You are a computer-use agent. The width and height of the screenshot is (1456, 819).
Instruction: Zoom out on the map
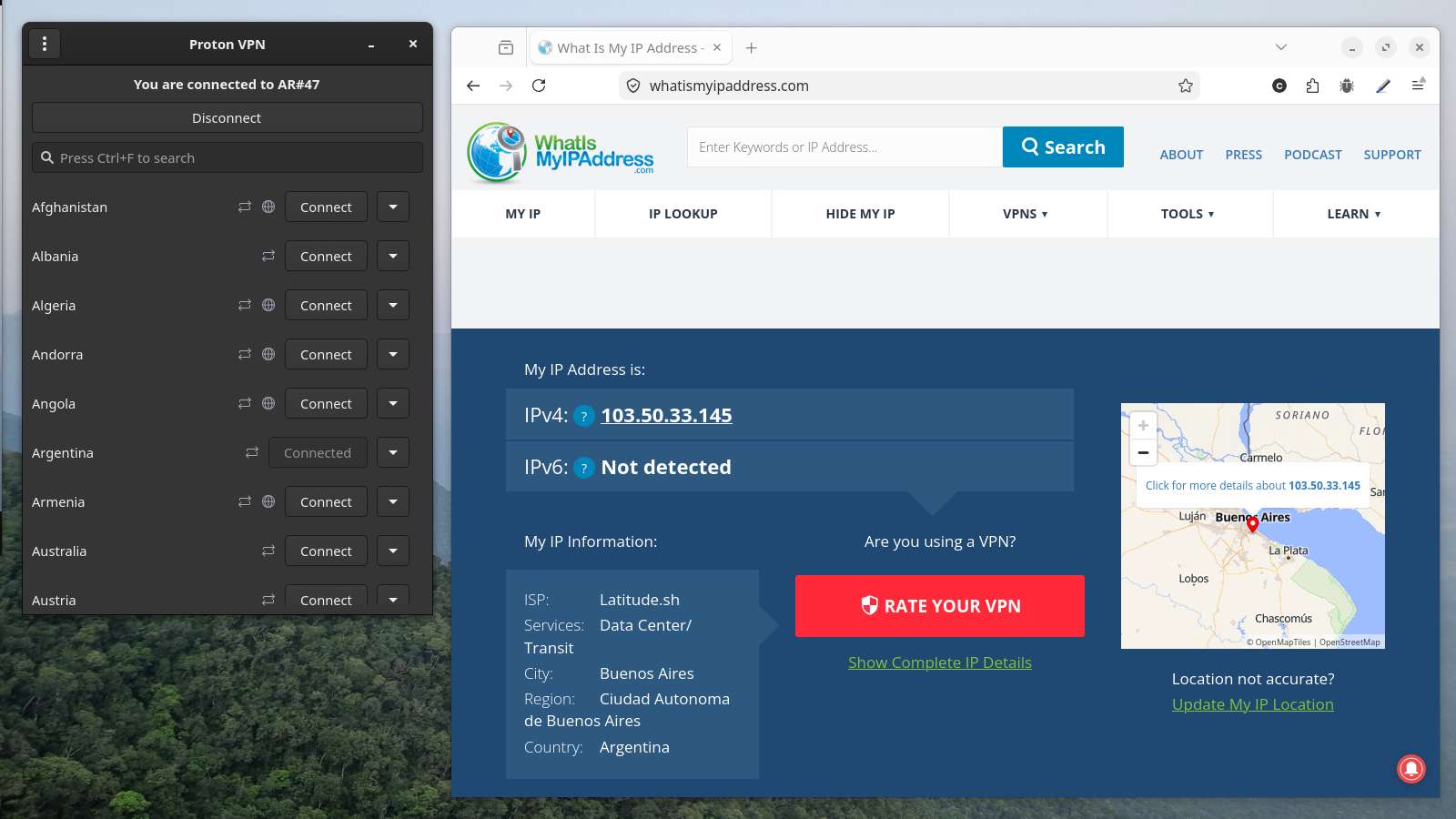click(1143, 452)
